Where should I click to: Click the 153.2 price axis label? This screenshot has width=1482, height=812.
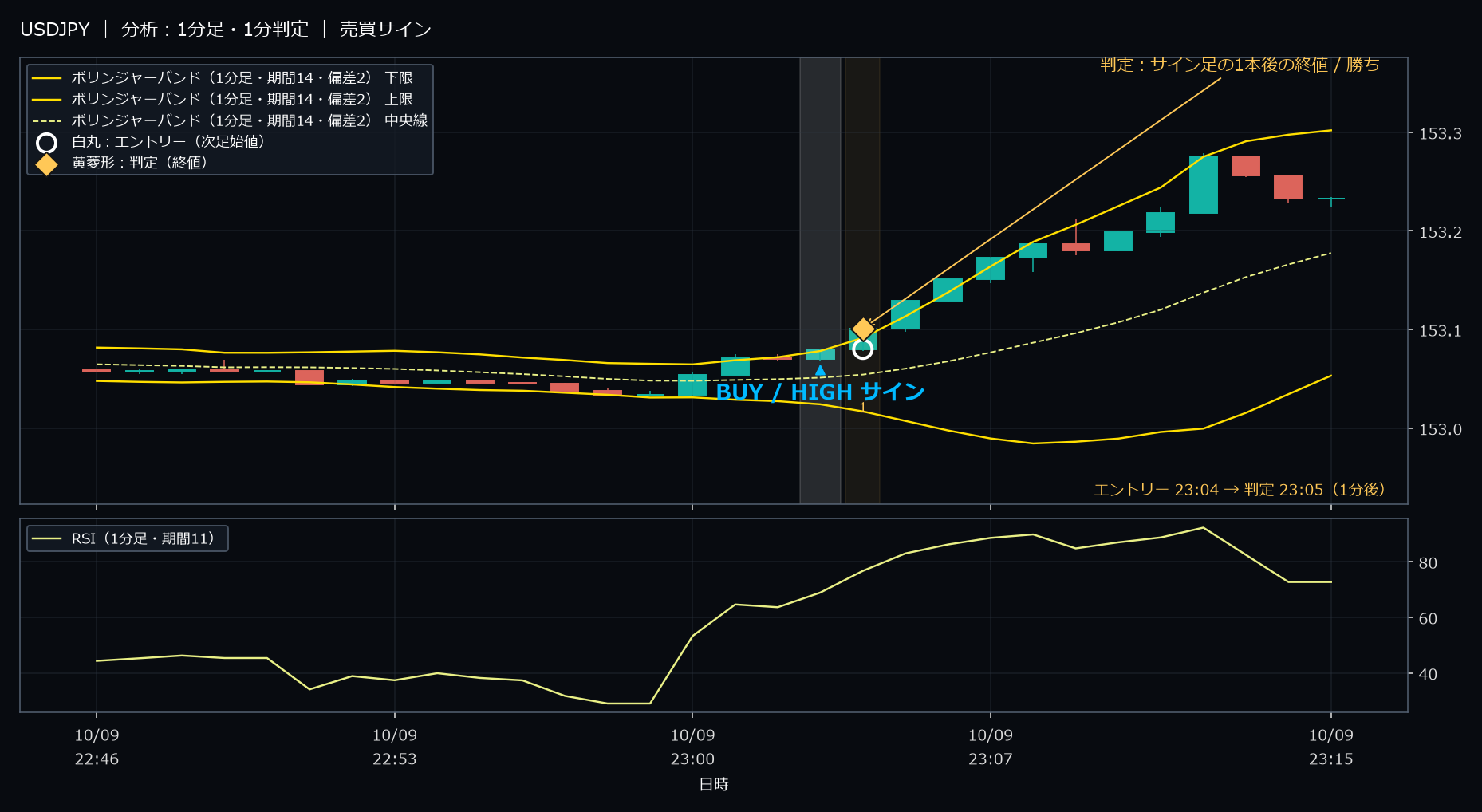(1440, 232)
